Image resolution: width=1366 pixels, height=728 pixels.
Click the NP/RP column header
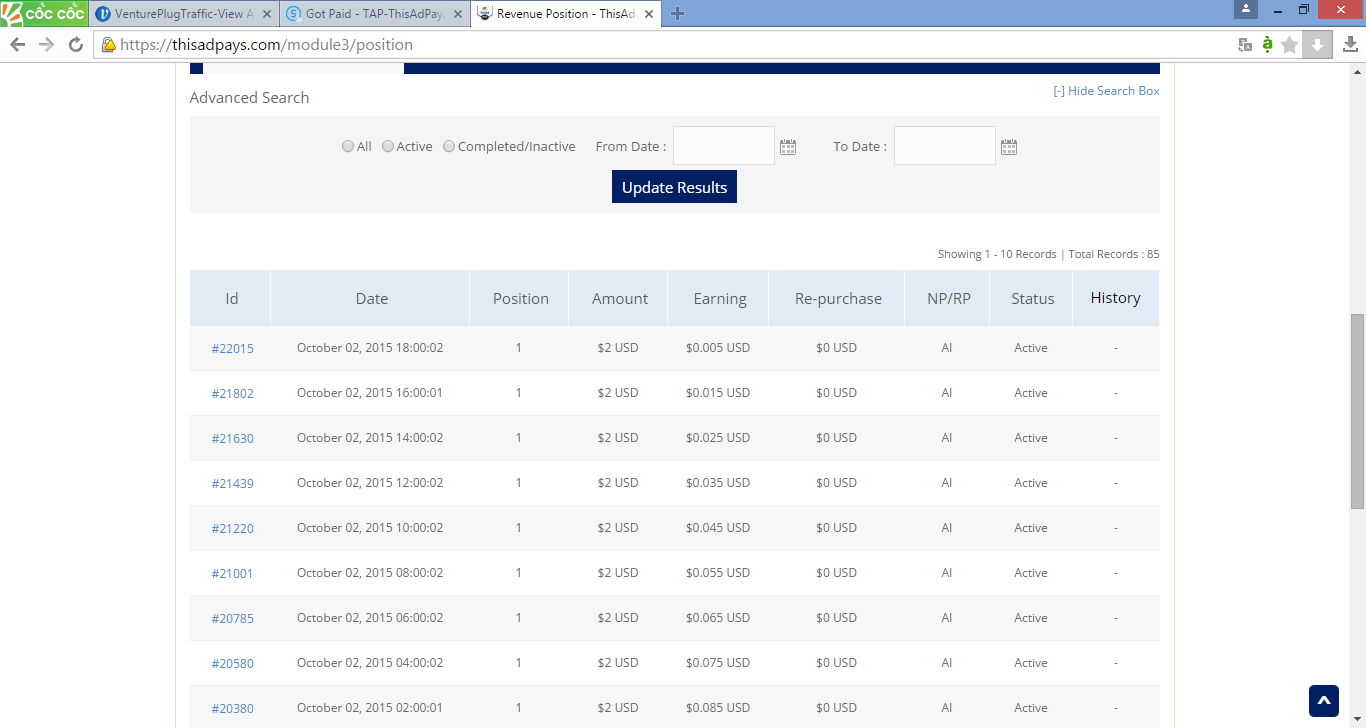tap(947, 298)
